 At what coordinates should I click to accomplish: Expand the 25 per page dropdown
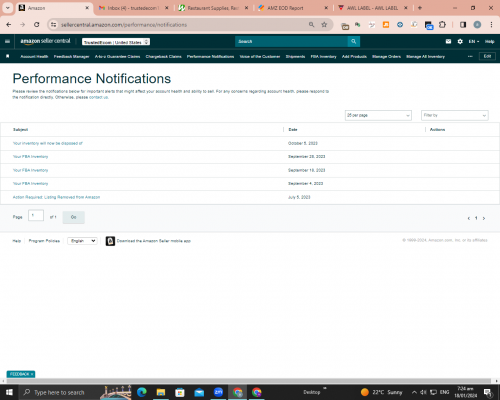378,115
